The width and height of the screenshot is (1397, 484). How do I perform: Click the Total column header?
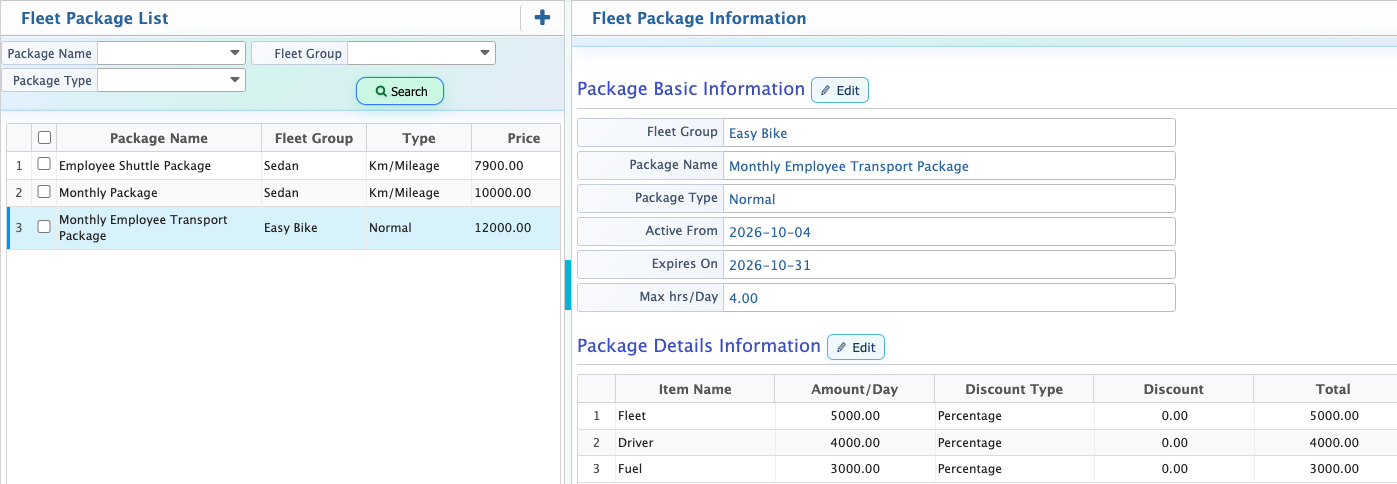[x=1325, y=389]
